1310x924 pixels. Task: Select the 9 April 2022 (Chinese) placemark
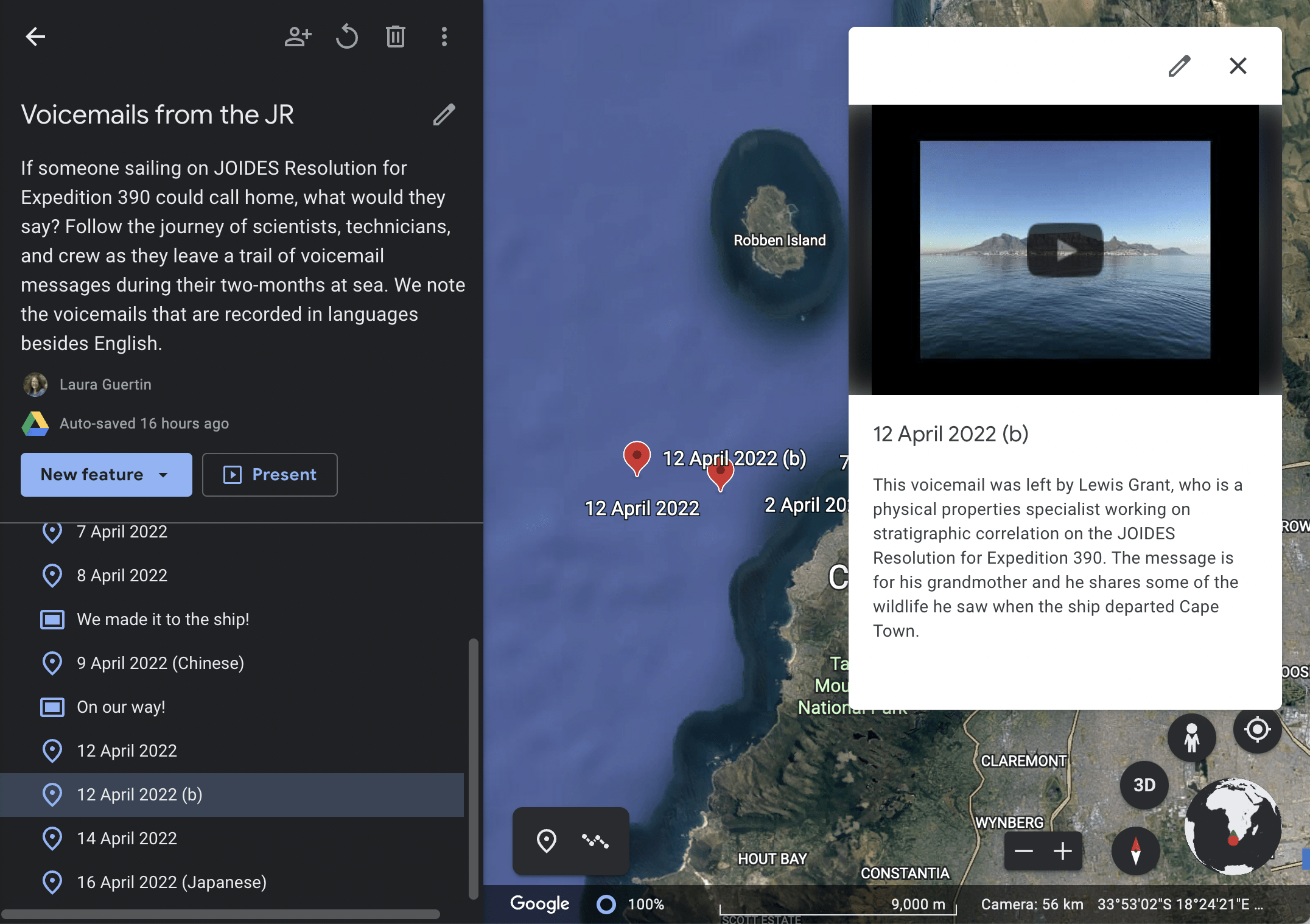pos(232,663)
